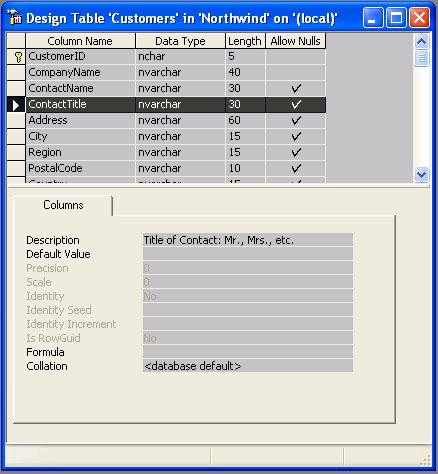438x474 pixels.
Task: Click the primary key icon beside CustomerID
Action: click(x=19, y=57)
